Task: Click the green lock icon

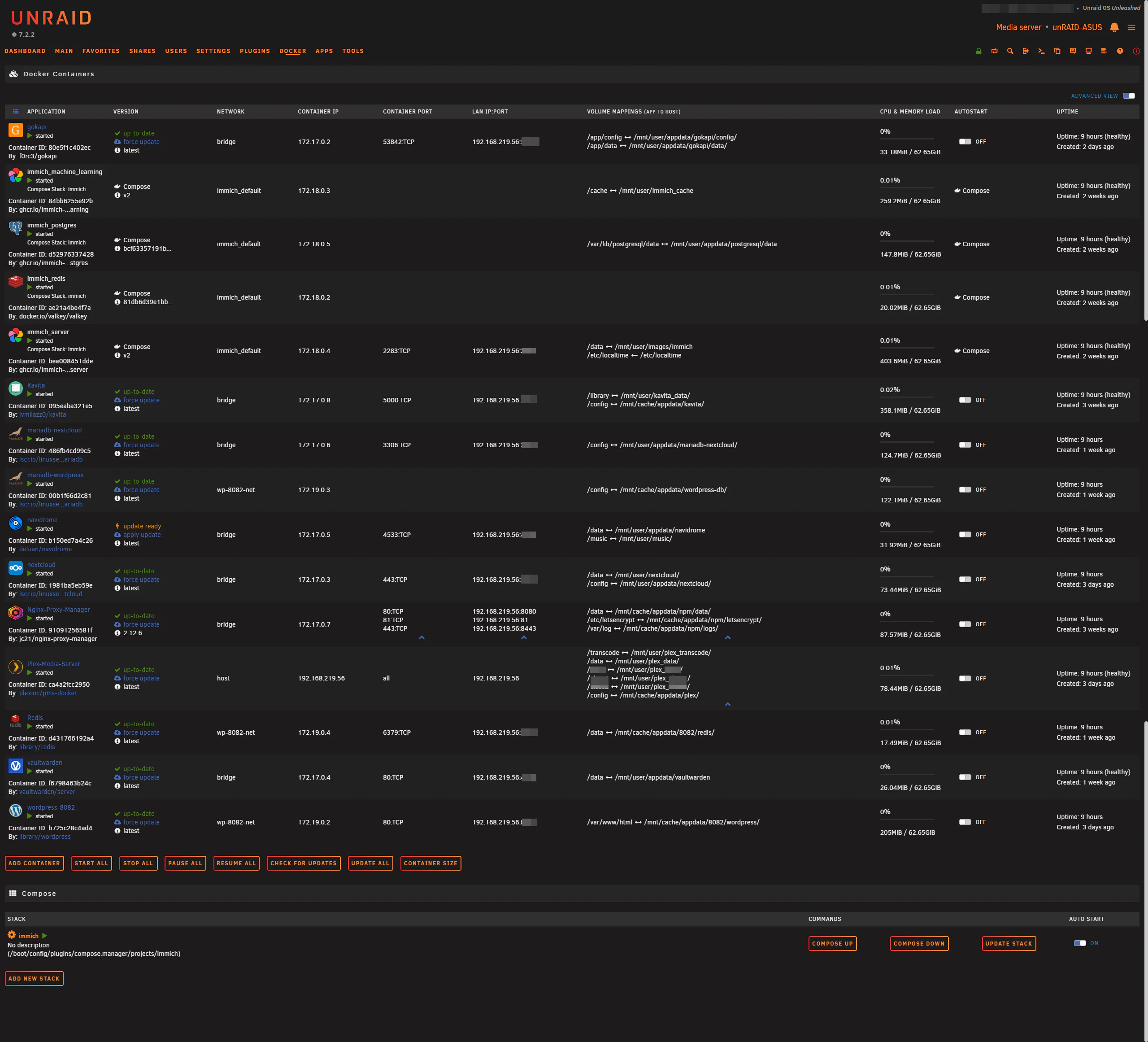Action: click(979, 51)
